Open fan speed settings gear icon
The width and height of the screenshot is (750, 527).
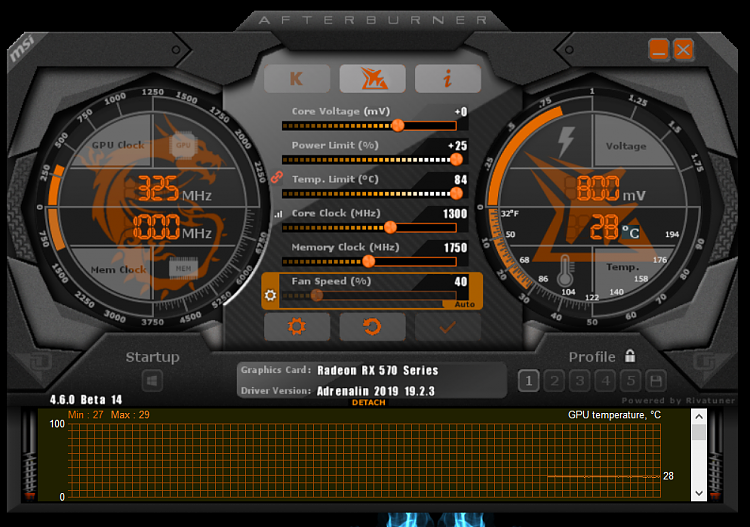pyautogui.click(x=271, y=295)
